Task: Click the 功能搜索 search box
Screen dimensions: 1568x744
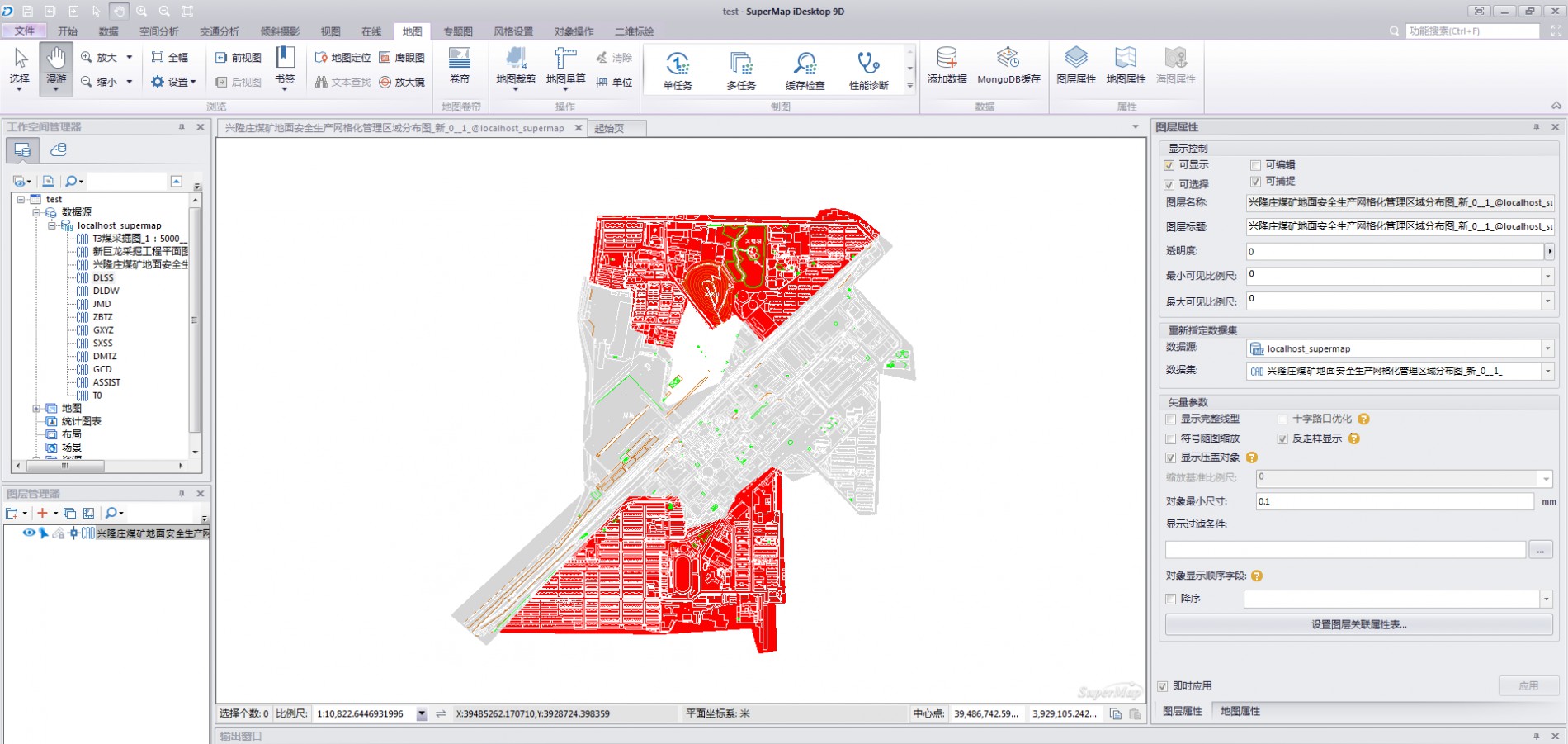Action: pos(1471,31)
